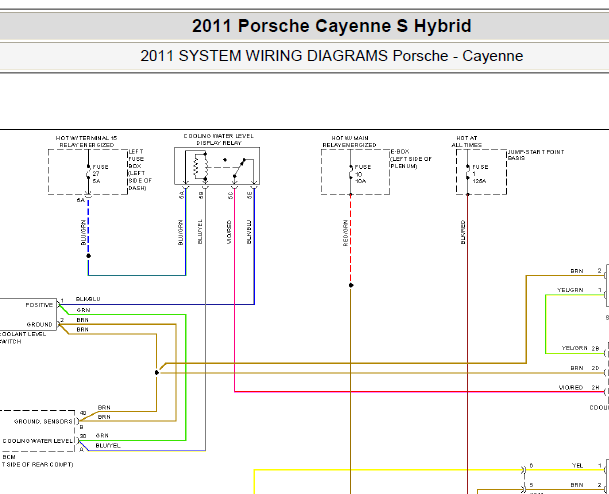Image resolution: width=609 pixels, height=494 pixels.
Task: Click the vertical VIO/RED wire label under 5C
Action: (229, 232)
